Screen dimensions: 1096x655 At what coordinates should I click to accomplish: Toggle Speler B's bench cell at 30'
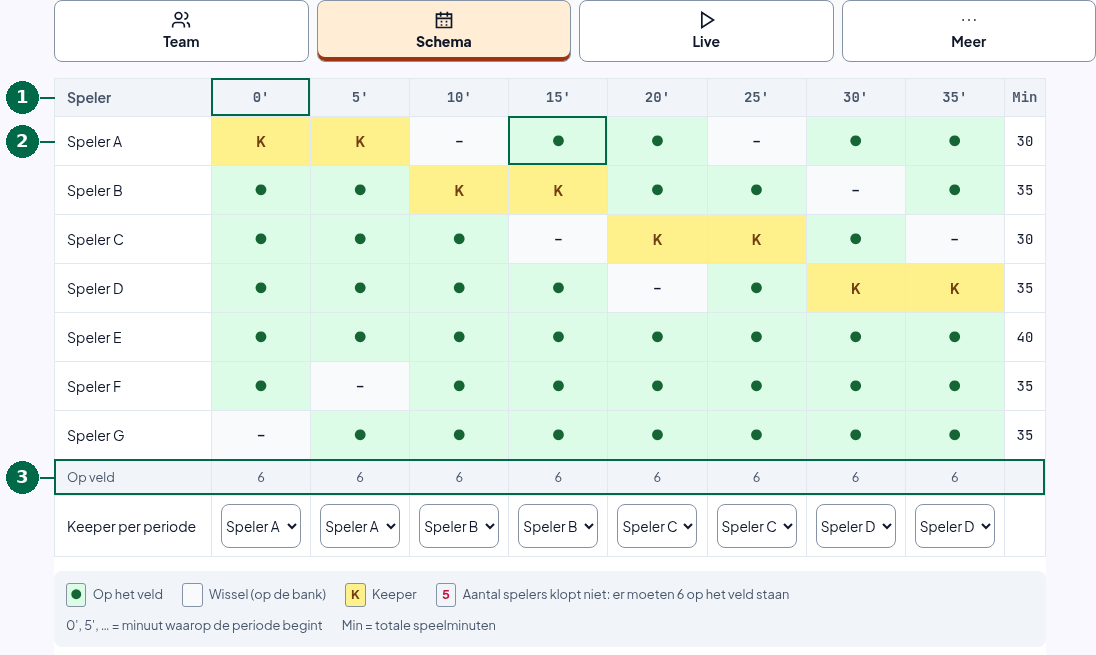pyautogui.click(x=856, y=190)
